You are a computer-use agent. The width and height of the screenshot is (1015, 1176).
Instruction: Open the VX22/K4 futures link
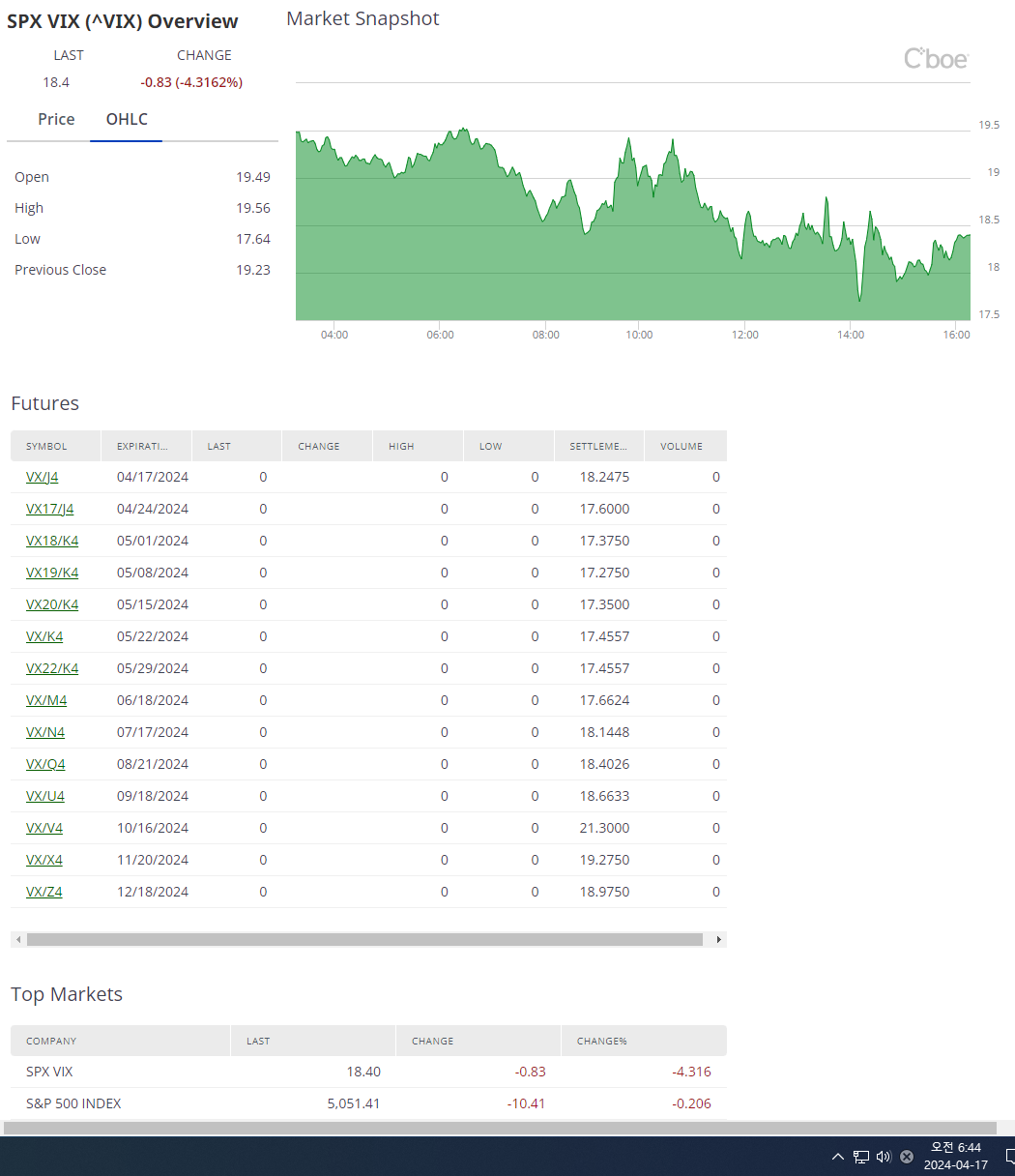click(52, 668)
